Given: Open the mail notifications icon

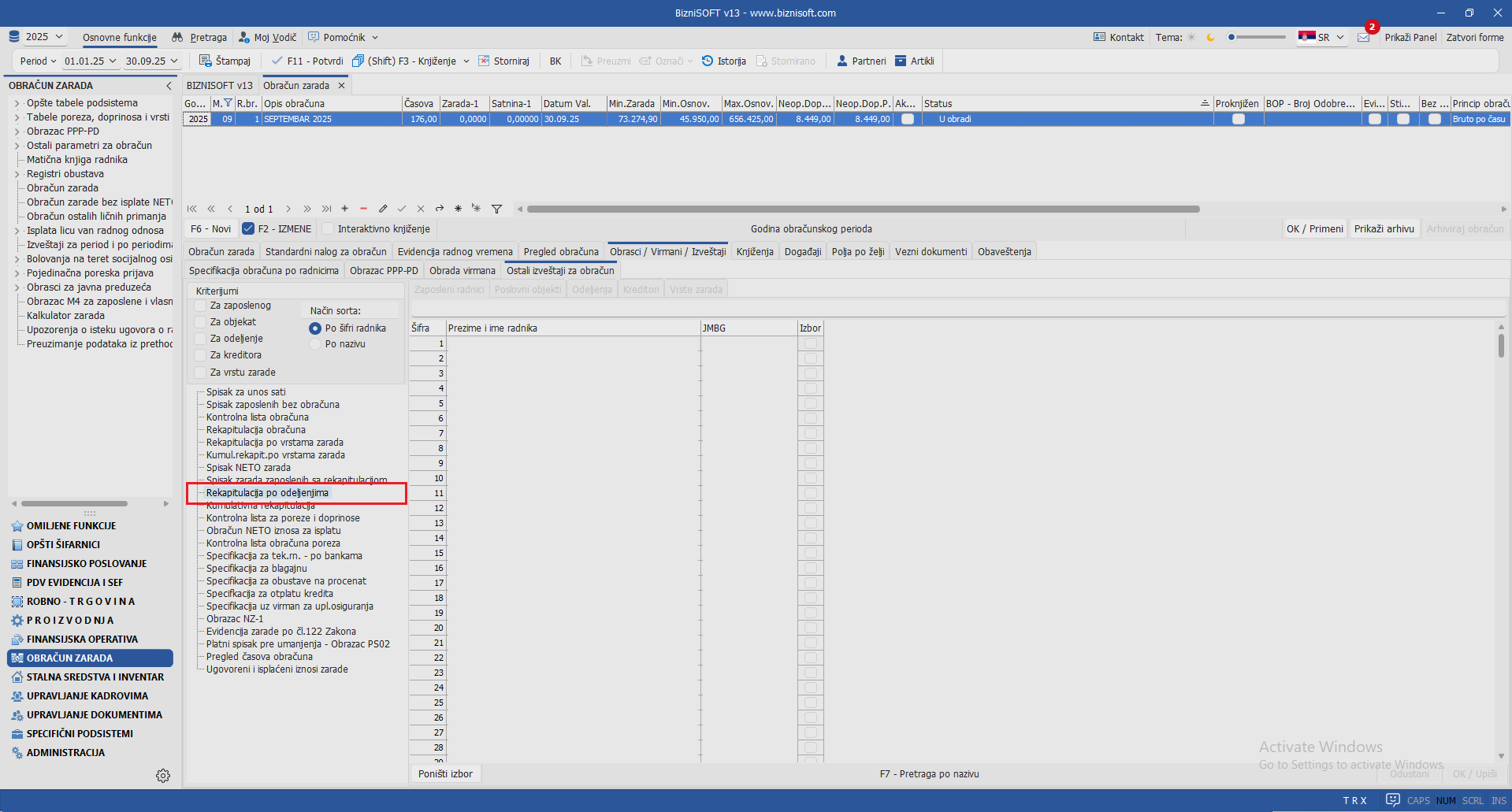Looking at the screenshot, I should [1364, 37].
